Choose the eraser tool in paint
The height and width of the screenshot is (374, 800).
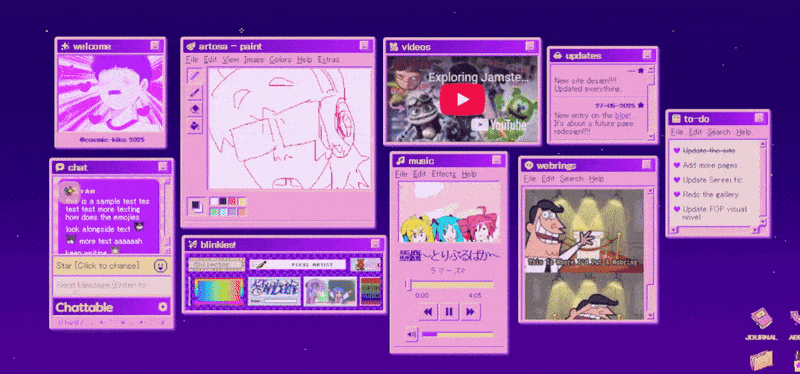(x=195, y=109)
